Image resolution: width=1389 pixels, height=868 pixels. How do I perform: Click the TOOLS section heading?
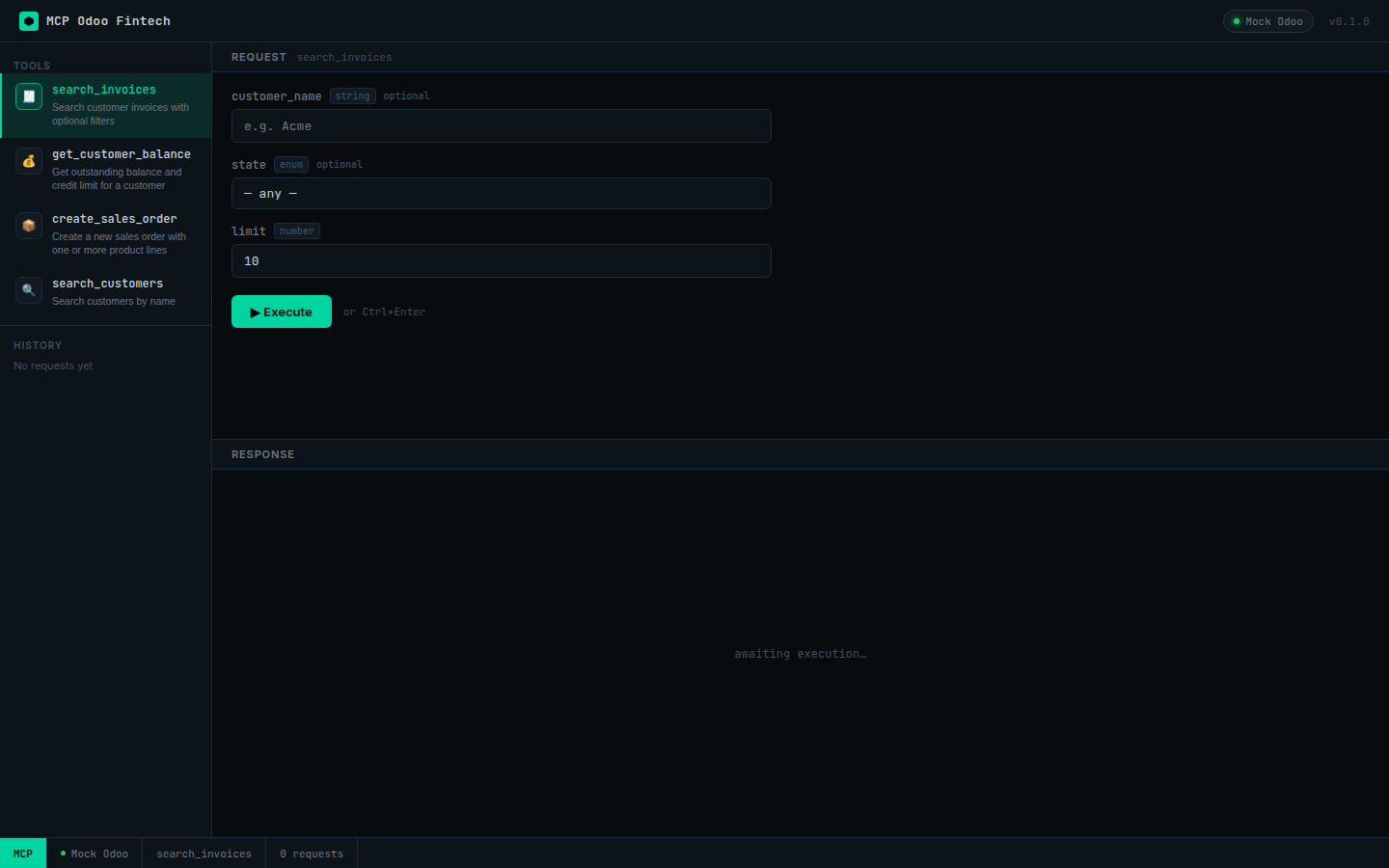point(32,66)
